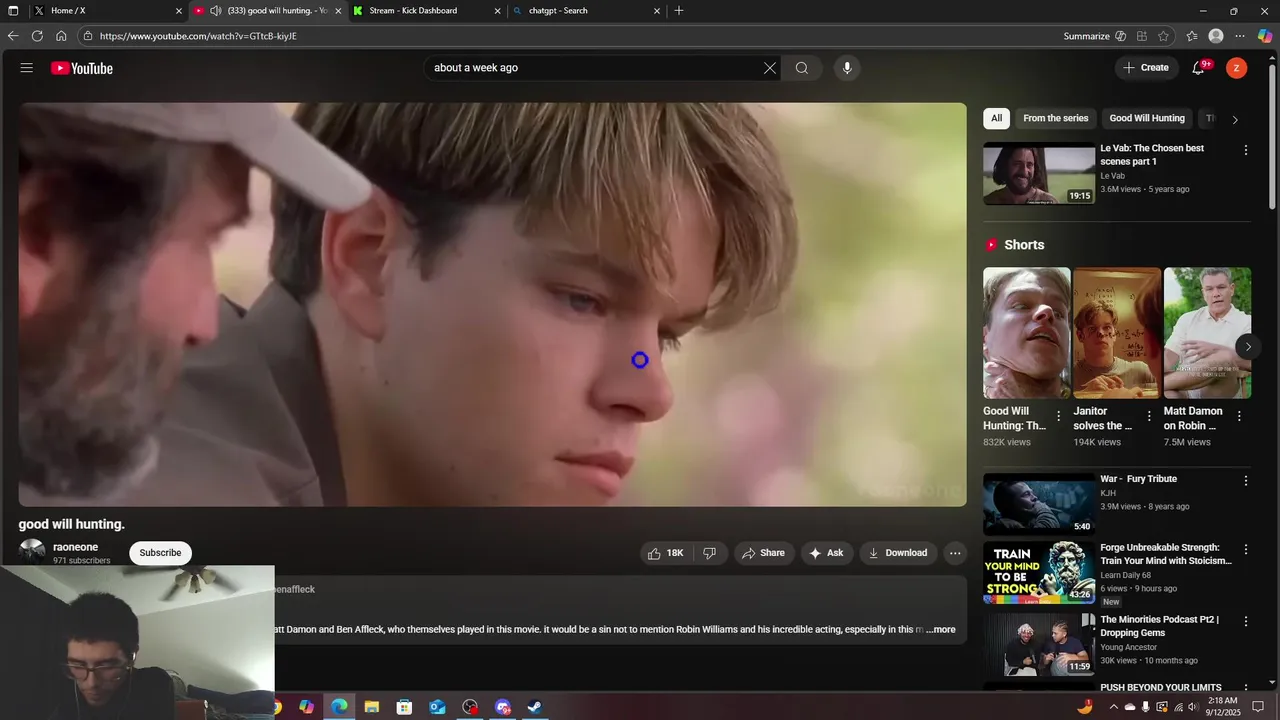Screen dimensions: 1280x720
Task: Start voice search with the microphone
Action: 847,68
